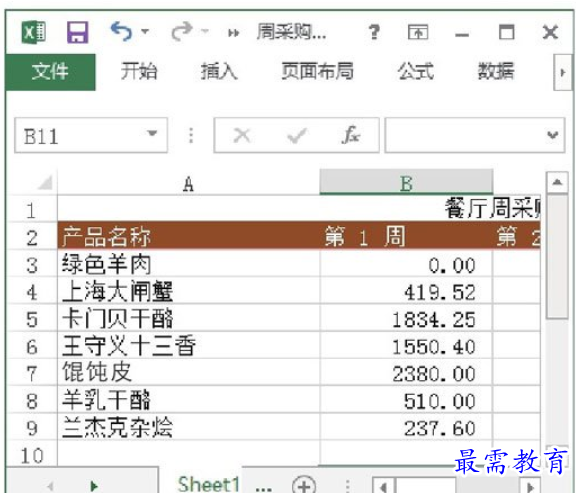Click the Excel application icon
The width and height of the screenshot is (576, 493).
(34, 33)
